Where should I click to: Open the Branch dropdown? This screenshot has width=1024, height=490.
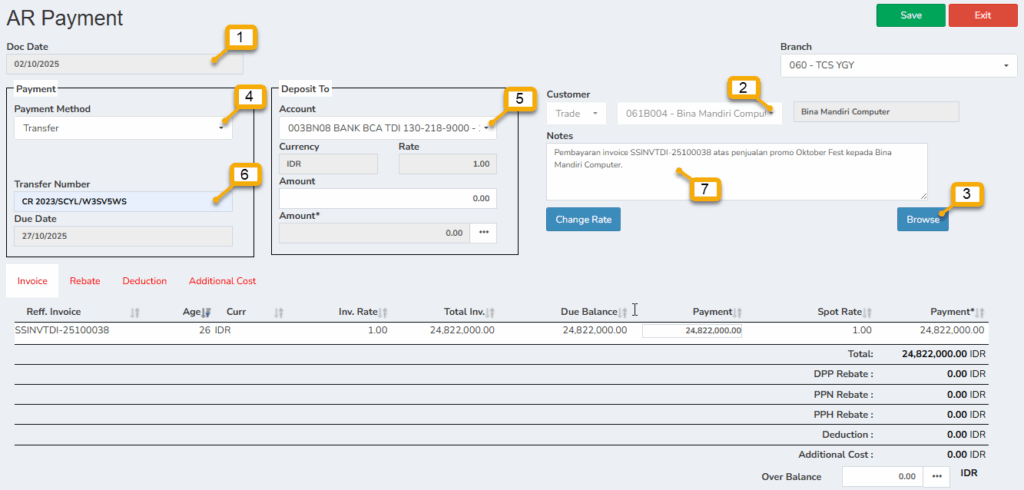[x=897, y=66]
